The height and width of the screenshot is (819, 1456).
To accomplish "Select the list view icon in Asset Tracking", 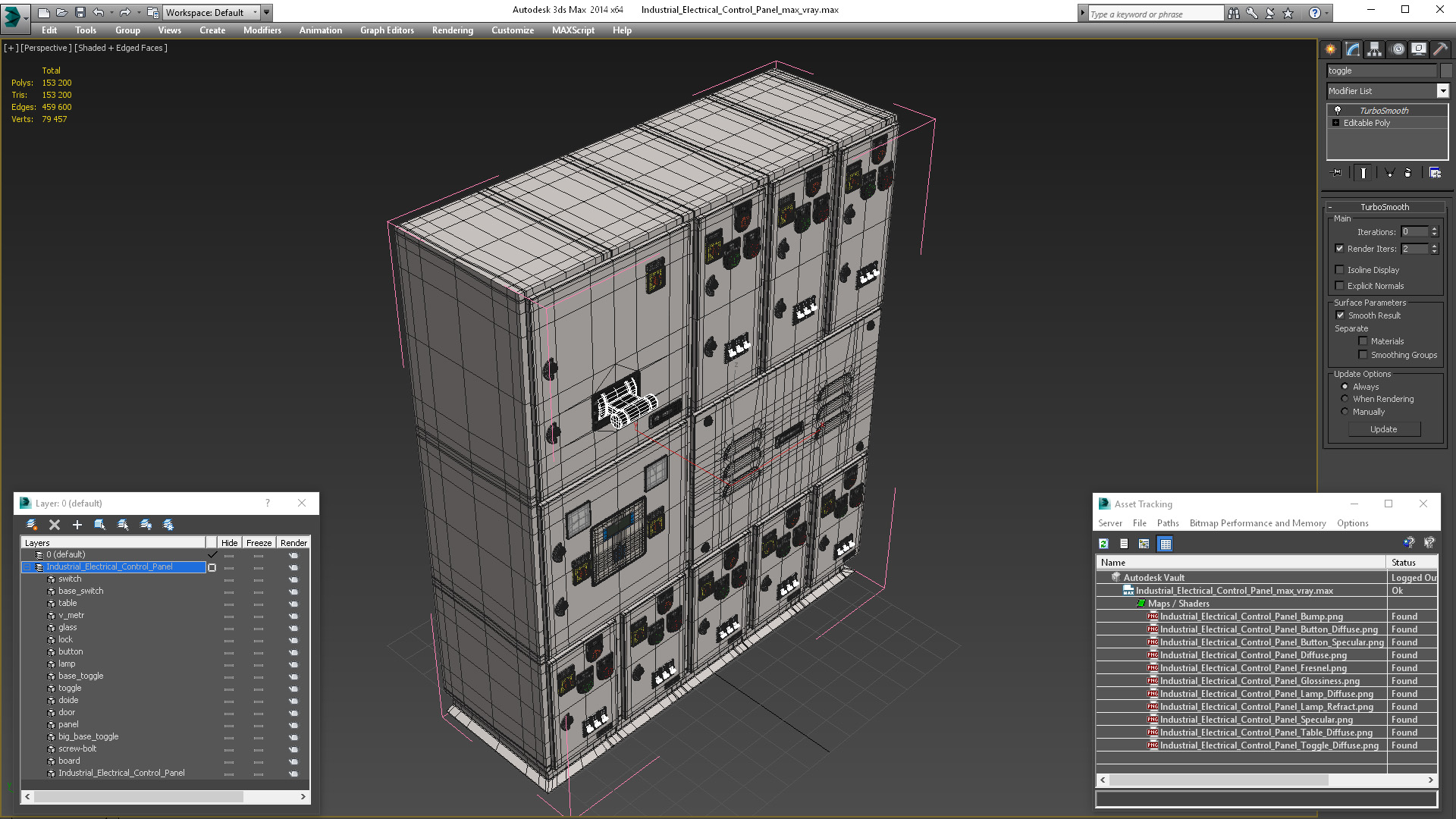I will pyautogui.click(x=1124, y=544).
